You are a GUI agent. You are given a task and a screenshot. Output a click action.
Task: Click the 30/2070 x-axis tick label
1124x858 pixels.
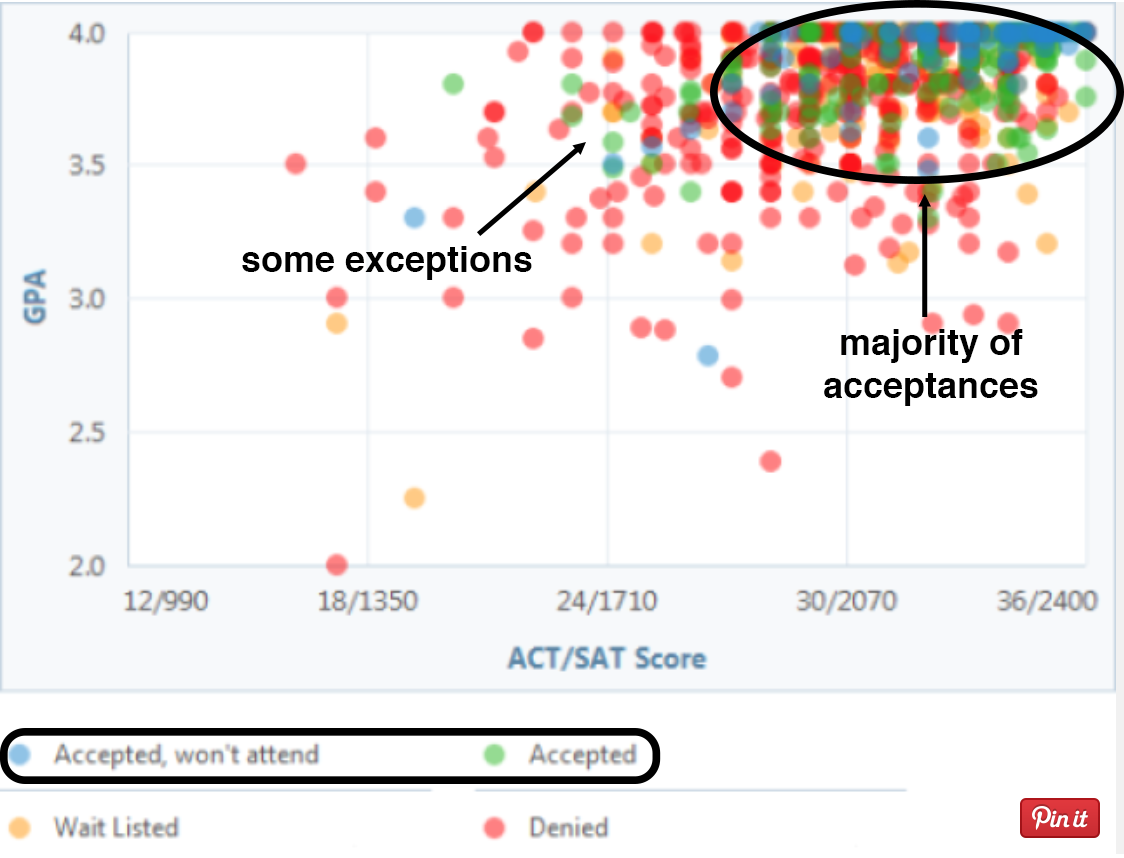pyautogui.click(x=846, y=601)
